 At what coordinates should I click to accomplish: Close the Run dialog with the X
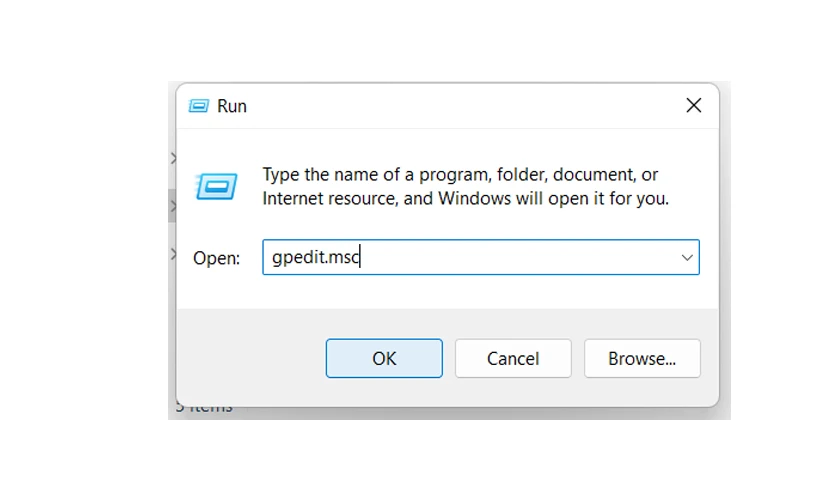[694, 105]
